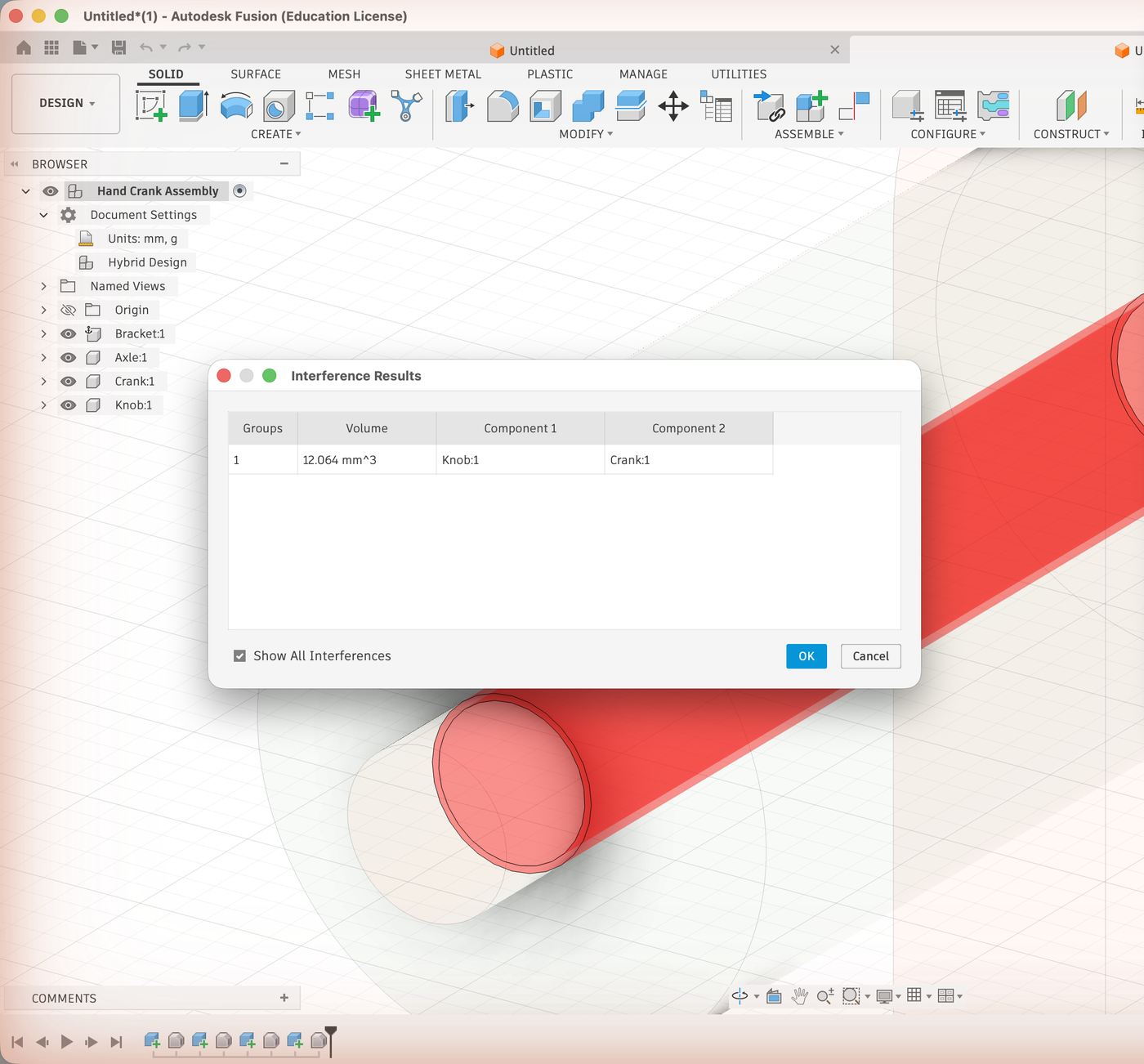
Task: Select the Shell tool icon
Action: (x=546, y=106)
